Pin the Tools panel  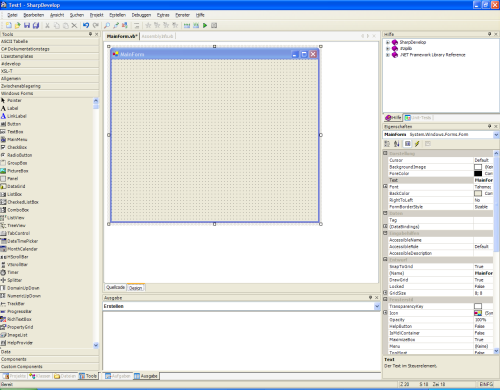[x=90, y=34]
